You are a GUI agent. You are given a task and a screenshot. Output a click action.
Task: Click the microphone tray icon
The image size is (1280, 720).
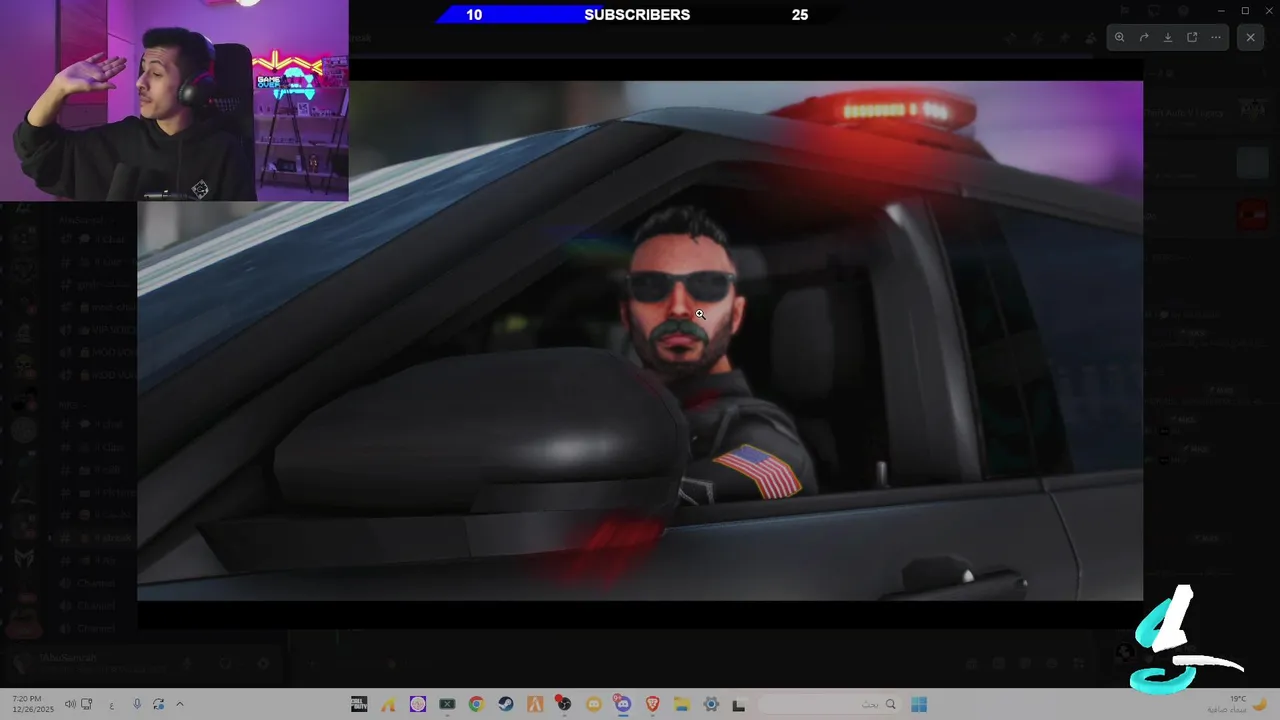coord(137,704)
